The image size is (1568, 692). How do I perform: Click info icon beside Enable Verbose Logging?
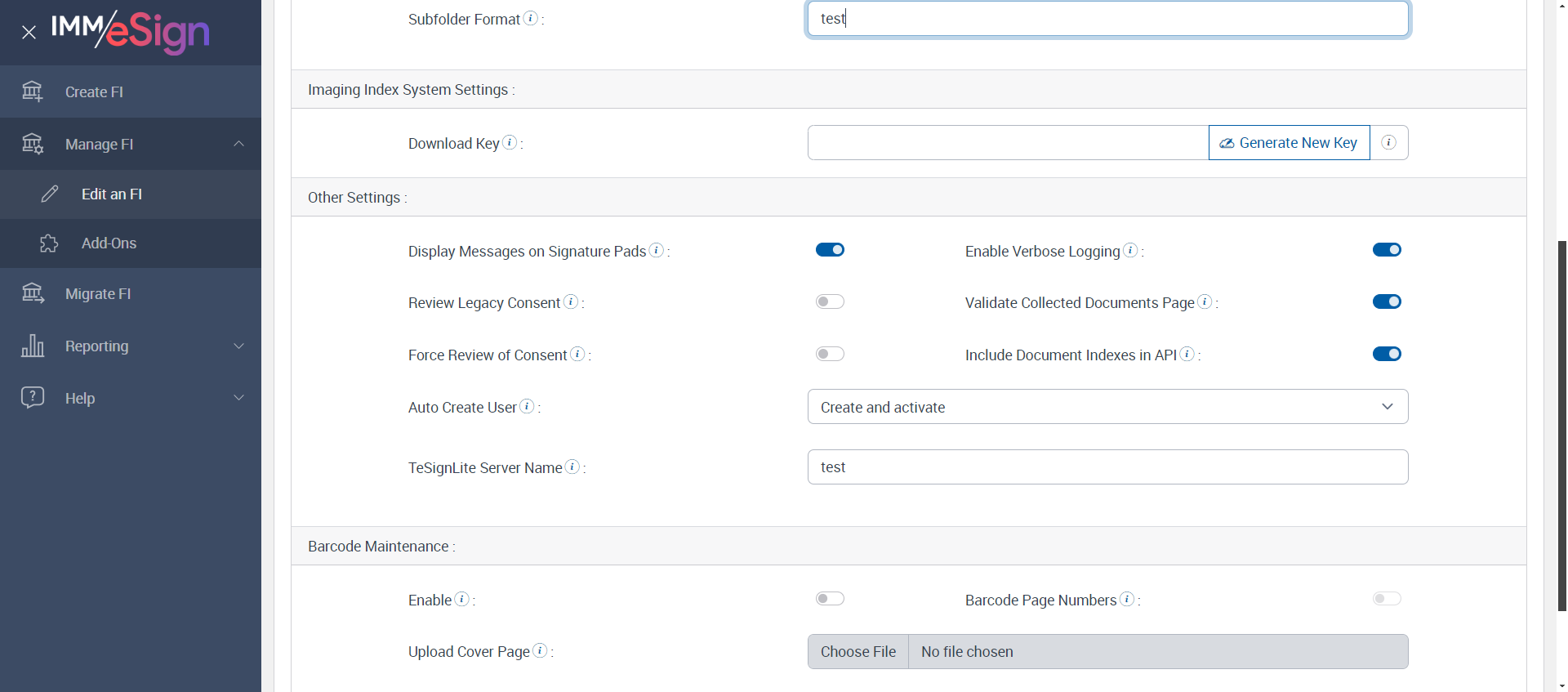[x=1130, y=250]
